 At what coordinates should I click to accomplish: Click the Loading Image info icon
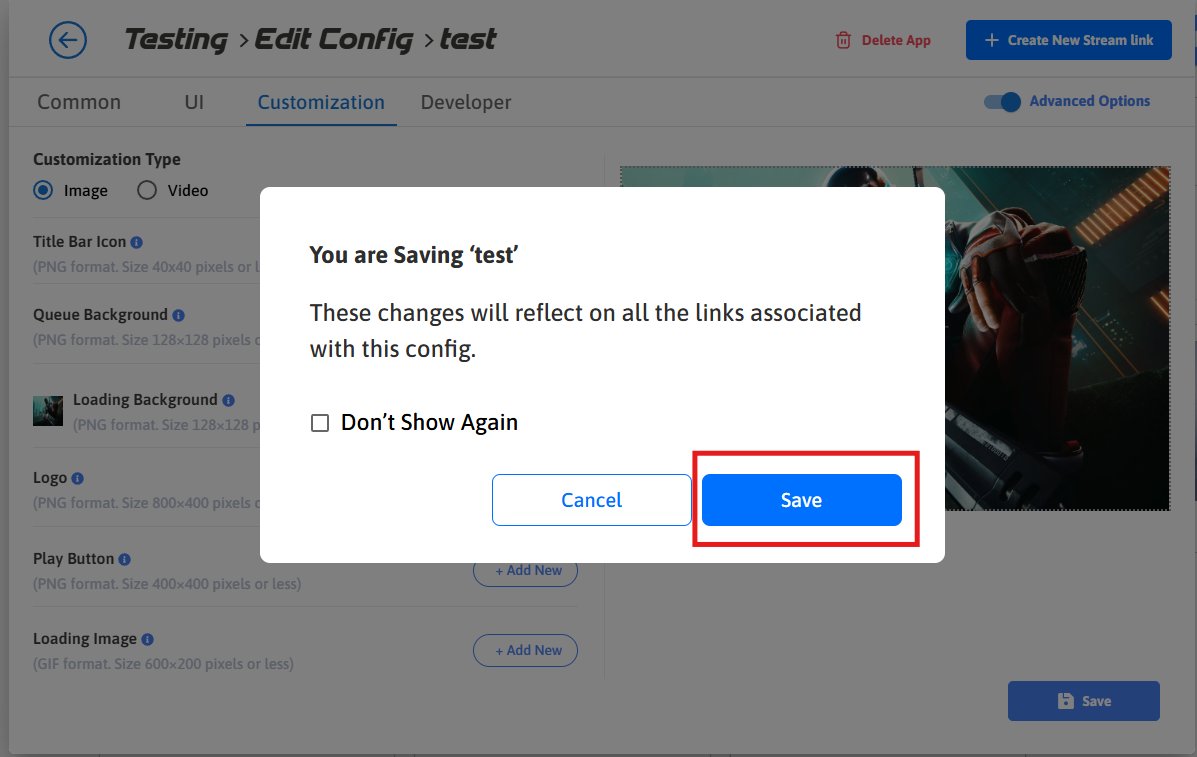[147, 639]
